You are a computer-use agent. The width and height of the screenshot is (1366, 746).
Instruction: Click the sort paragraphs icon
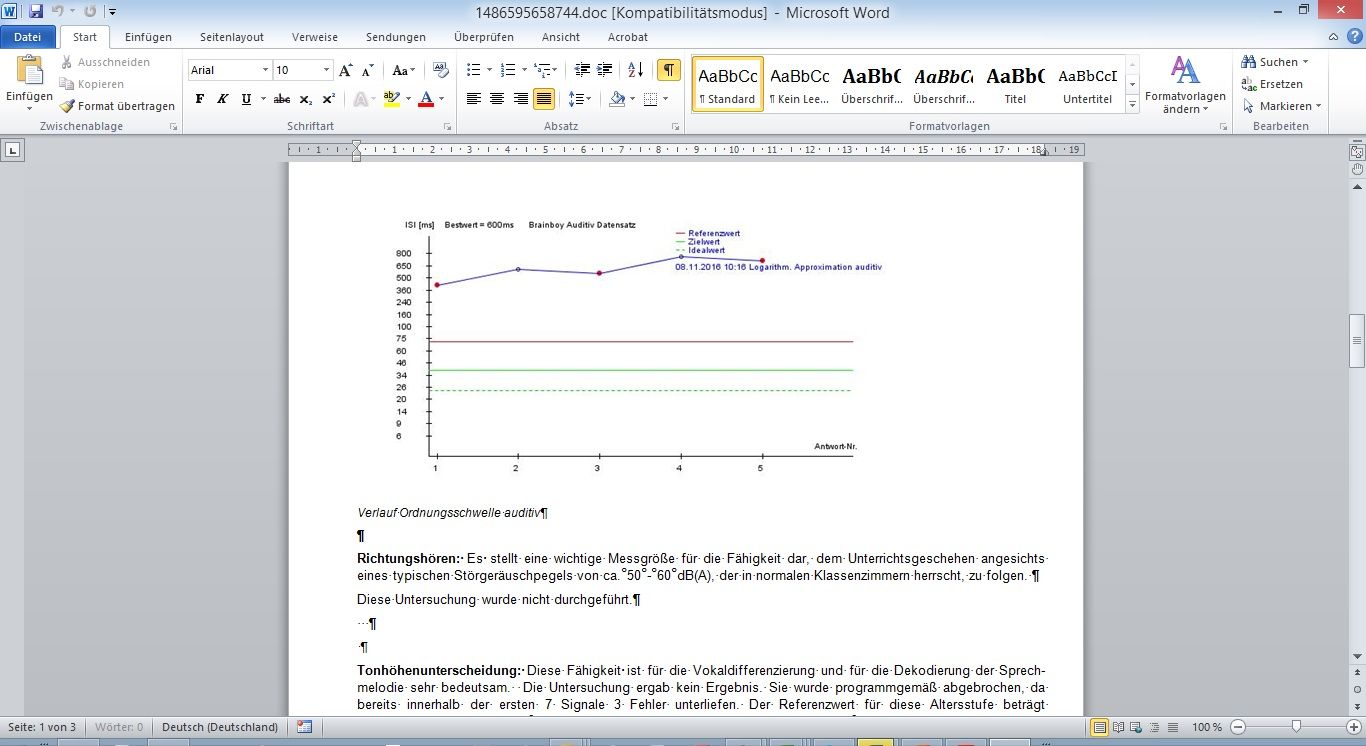[635, 70]
